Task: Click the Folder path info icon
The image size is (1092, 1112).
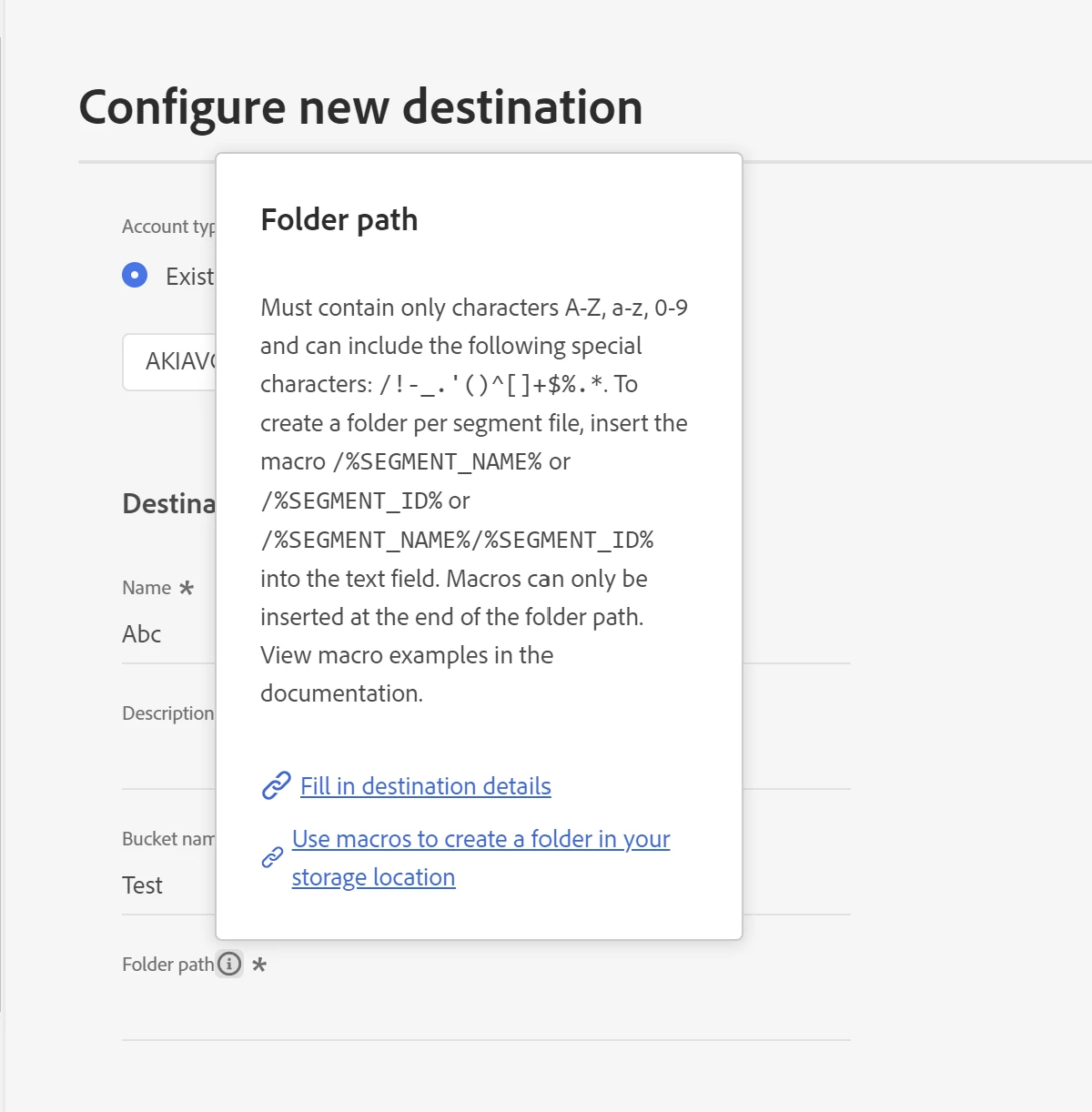Action: tap(229, 964)
